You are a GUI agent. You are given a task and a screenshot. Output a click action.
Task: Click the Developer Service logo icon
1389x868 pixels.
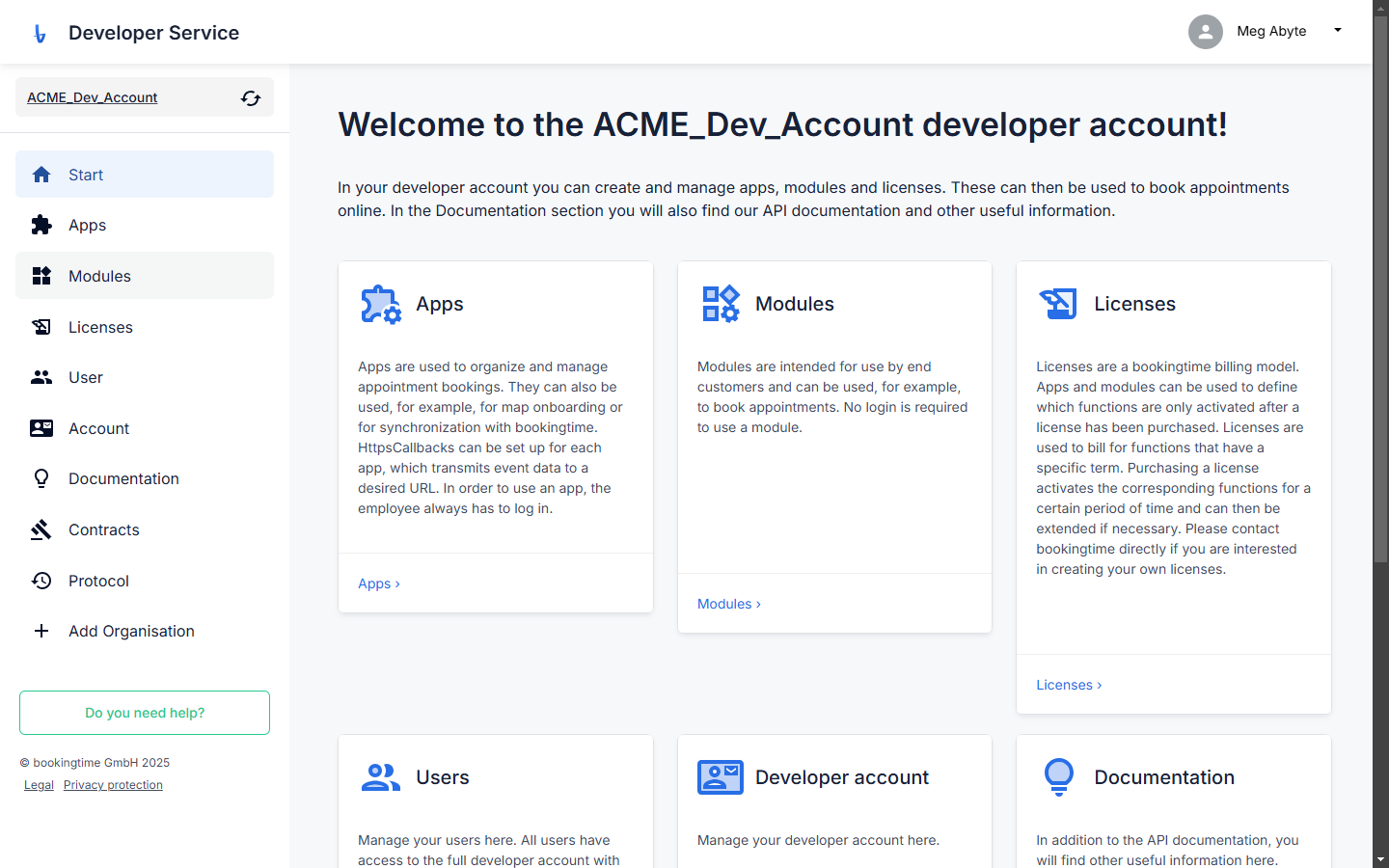[40, 34]
